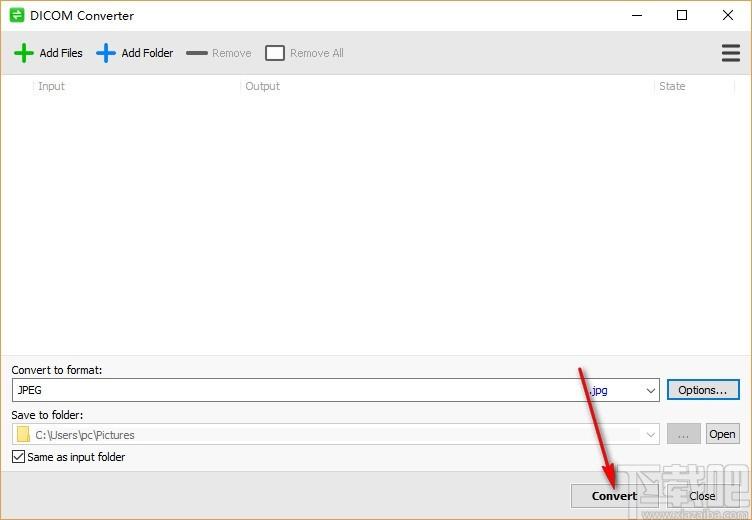The image size is (752, 520).
Task: Click the DICOM Converter app icon
Action: 17,15
